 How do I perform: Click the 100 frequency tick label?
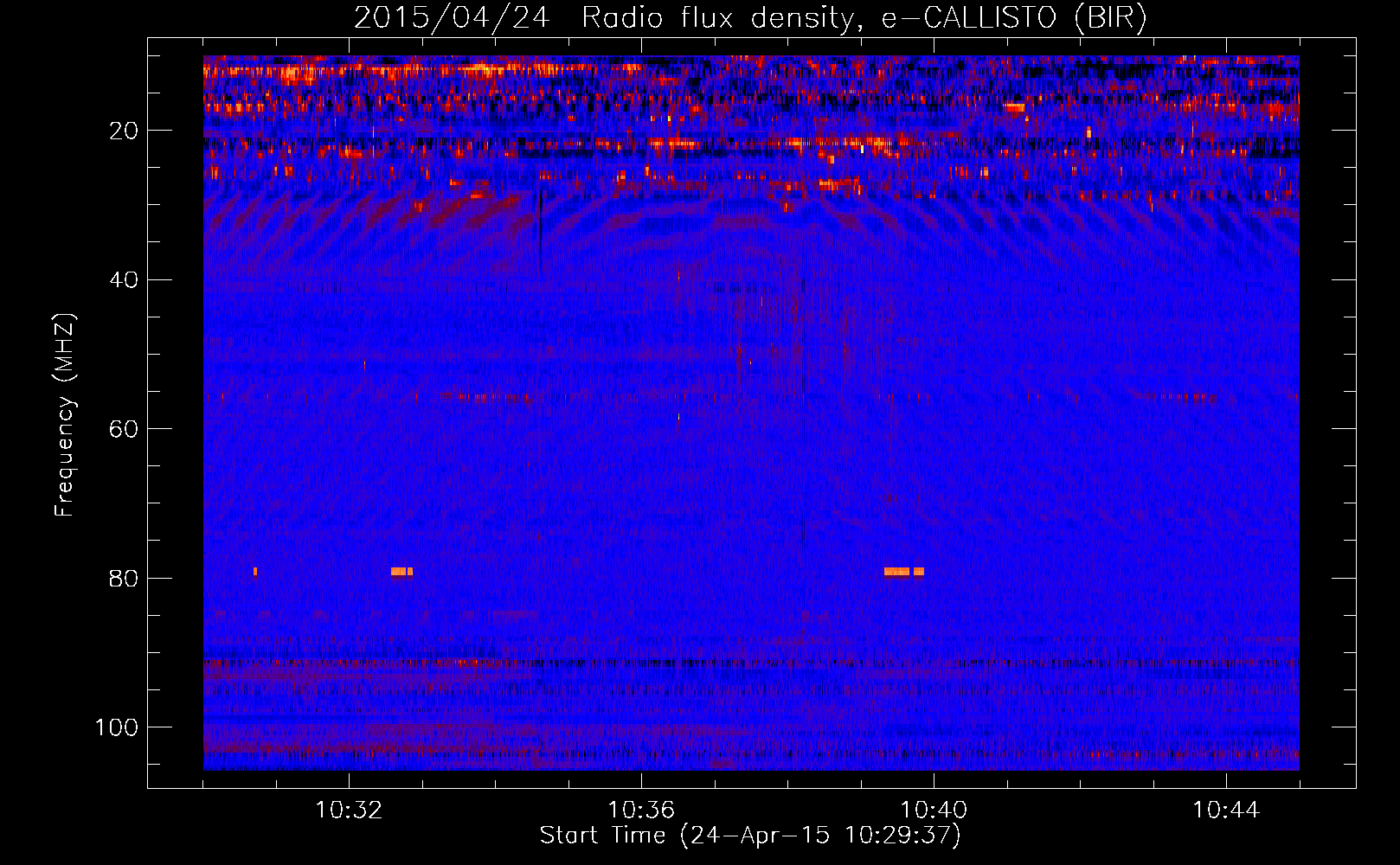[117, 727]
